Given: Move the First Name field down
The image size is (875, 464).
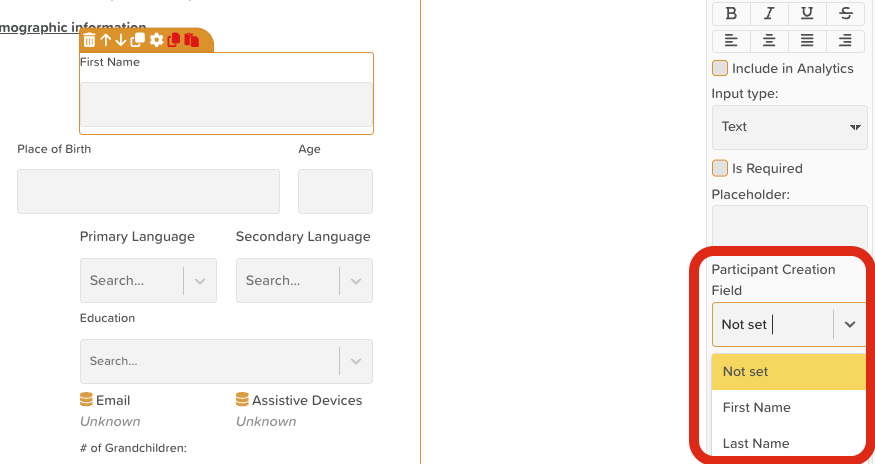Looking at the screenshot, I should pos(121,40).
